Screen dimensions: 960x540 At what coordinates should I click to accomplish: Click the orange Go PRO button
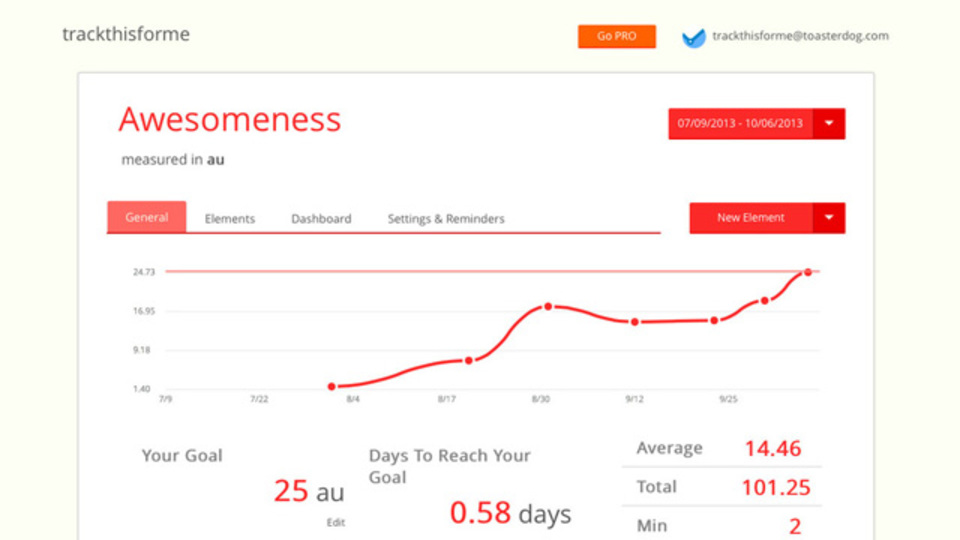[x=617, y=36]
